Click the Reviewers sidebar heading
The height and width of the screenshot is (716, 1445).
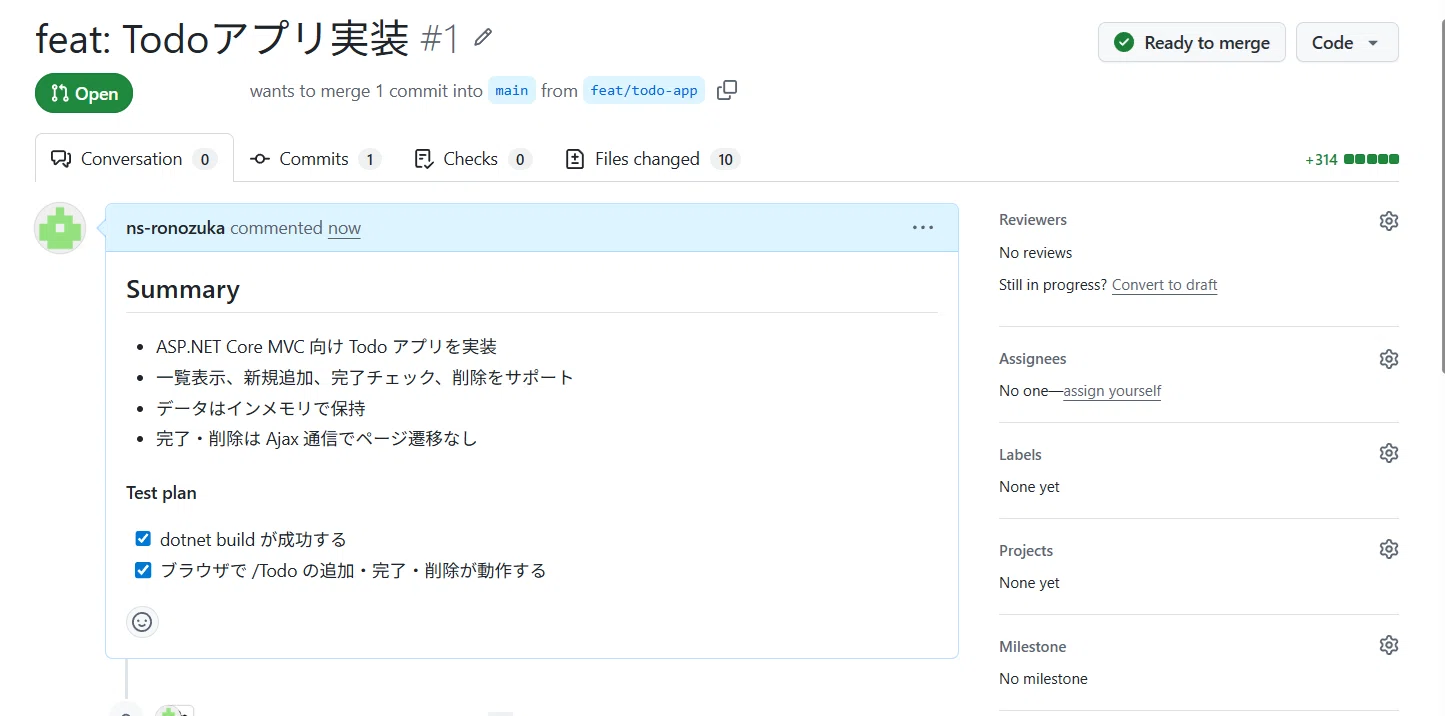pos(1033,220)
